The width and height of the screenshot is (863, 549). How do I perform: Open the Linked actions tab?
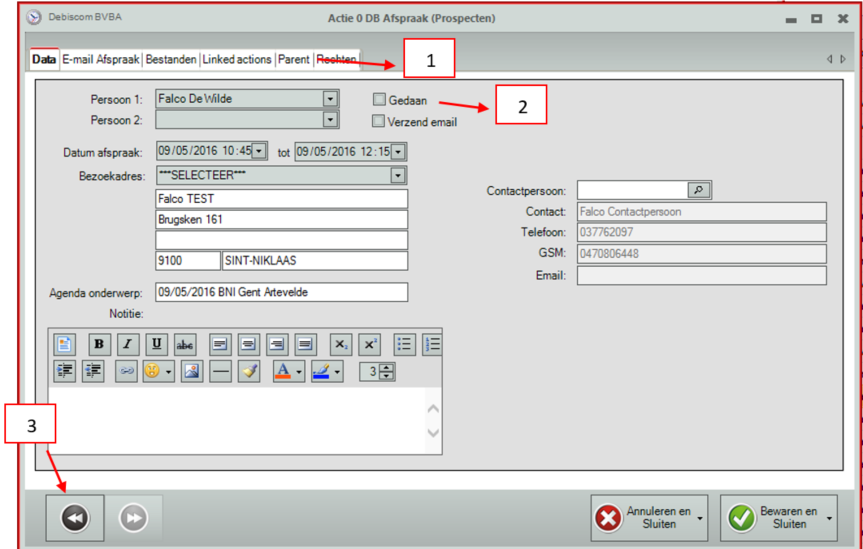[x=237, y=60]
